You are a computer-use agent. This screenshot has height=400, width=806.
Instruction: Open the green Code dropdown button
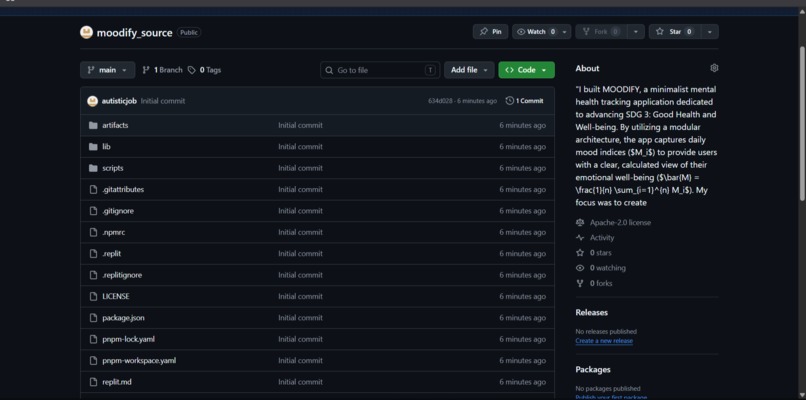[526, 70]
